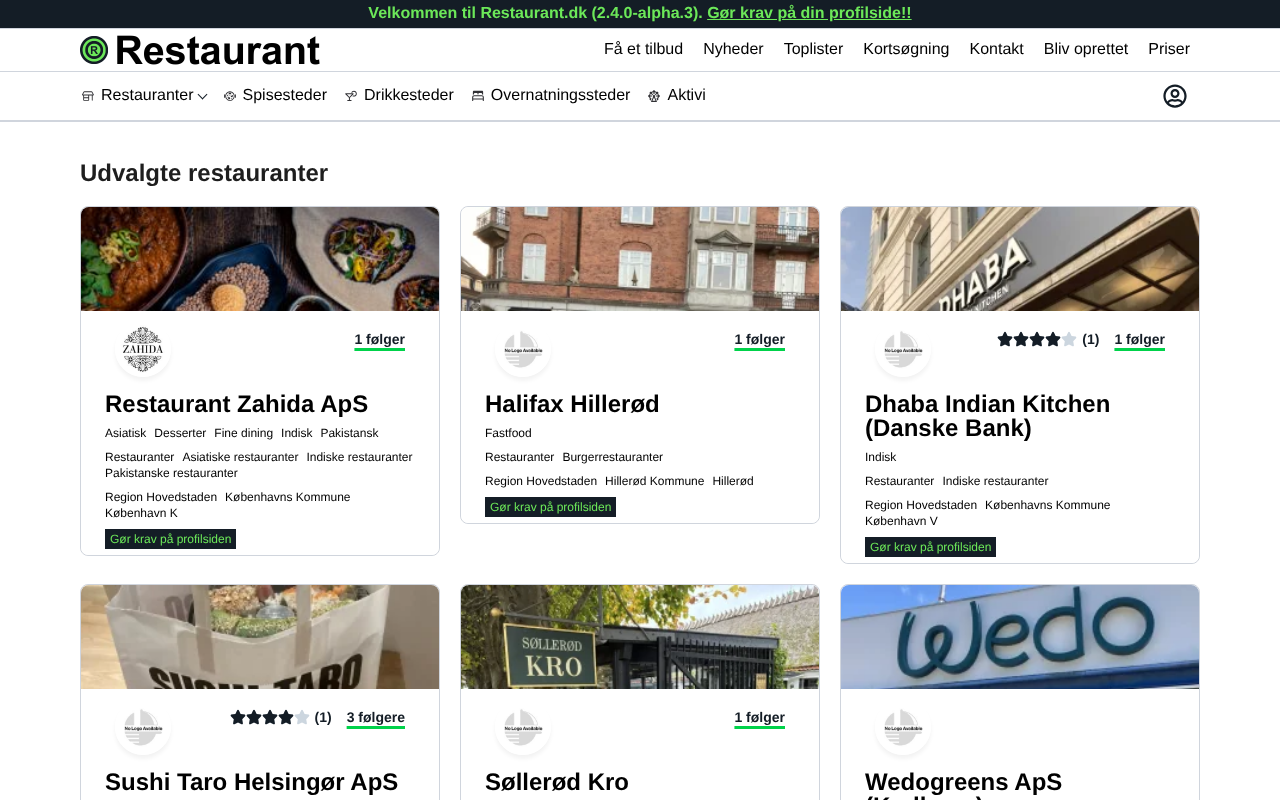Screen dimensions: 1280x800
Task: Click the Fine dining tag
Action: point(243,433)
